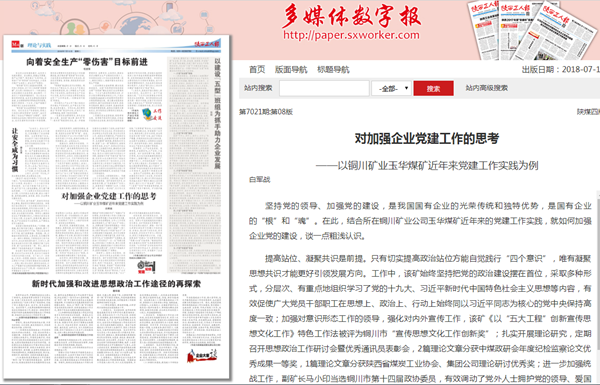The height and width of the screenshot is (385, 600).
Task: Expand the -全部- category dropdown
Action: point(391,88)
